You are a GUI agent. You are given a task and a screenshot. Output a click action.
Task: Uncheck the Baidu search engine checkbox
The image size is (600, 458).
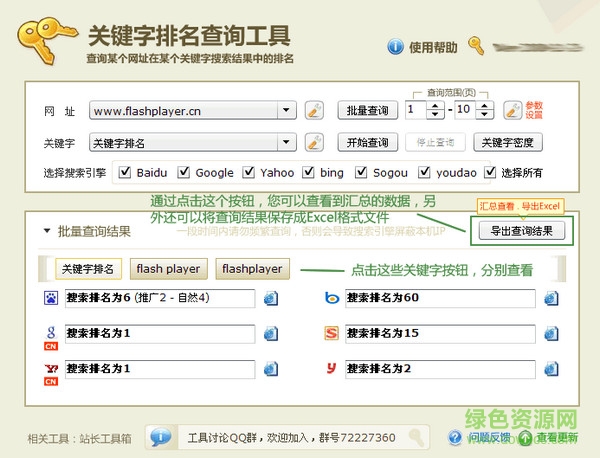point(125,173)
